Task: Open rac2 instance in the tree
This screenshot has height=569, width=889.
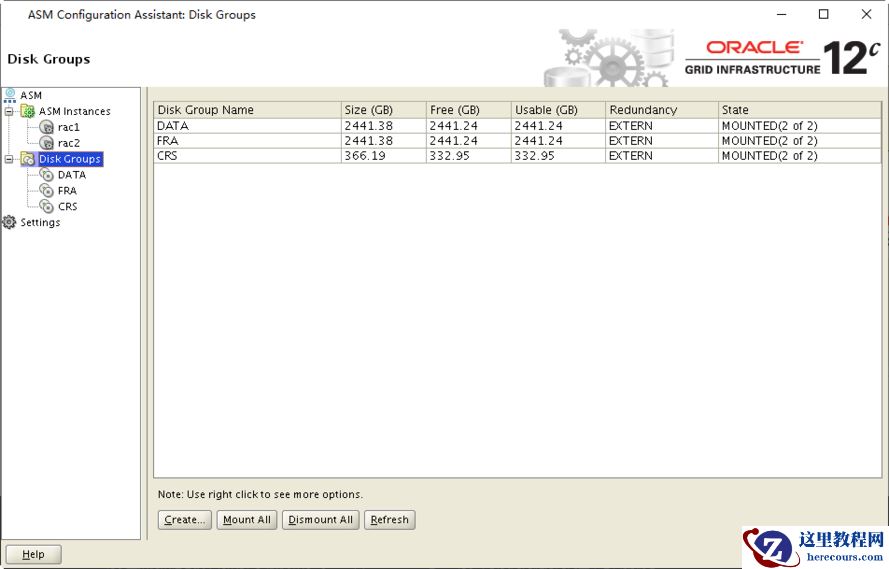Action: (69, 143)
